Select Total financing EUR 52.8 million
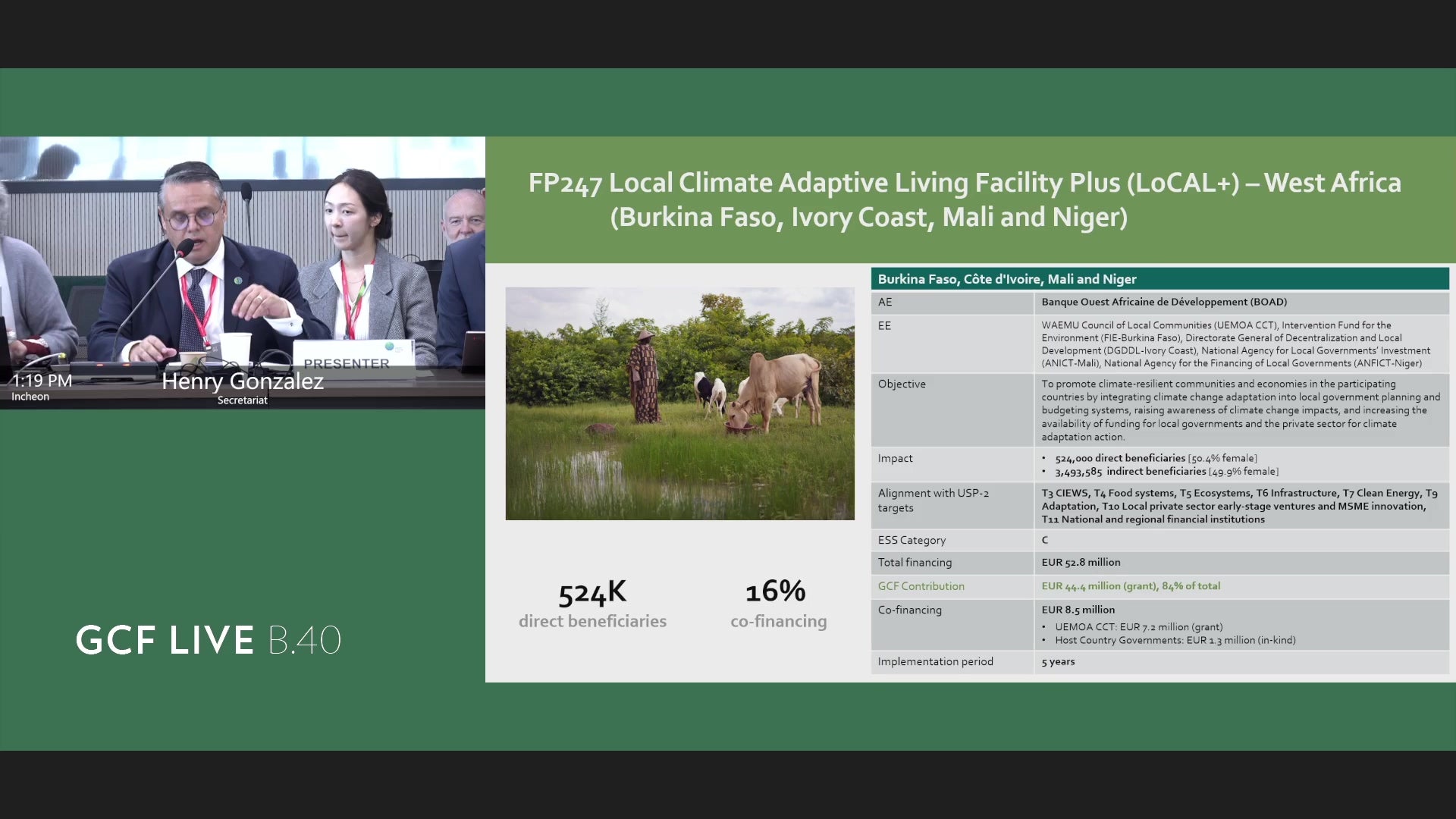The width and height of the screenshot is (1456, 819). coord(1159,563)
